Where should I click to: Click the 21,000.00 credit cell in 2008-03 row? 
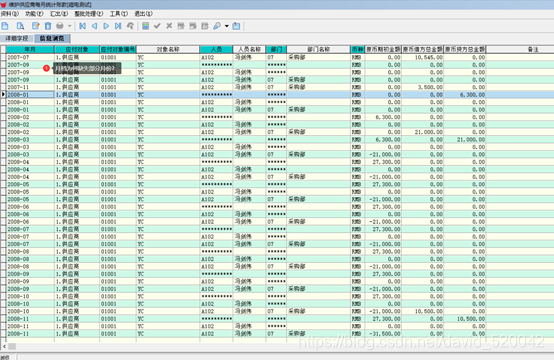465,140
